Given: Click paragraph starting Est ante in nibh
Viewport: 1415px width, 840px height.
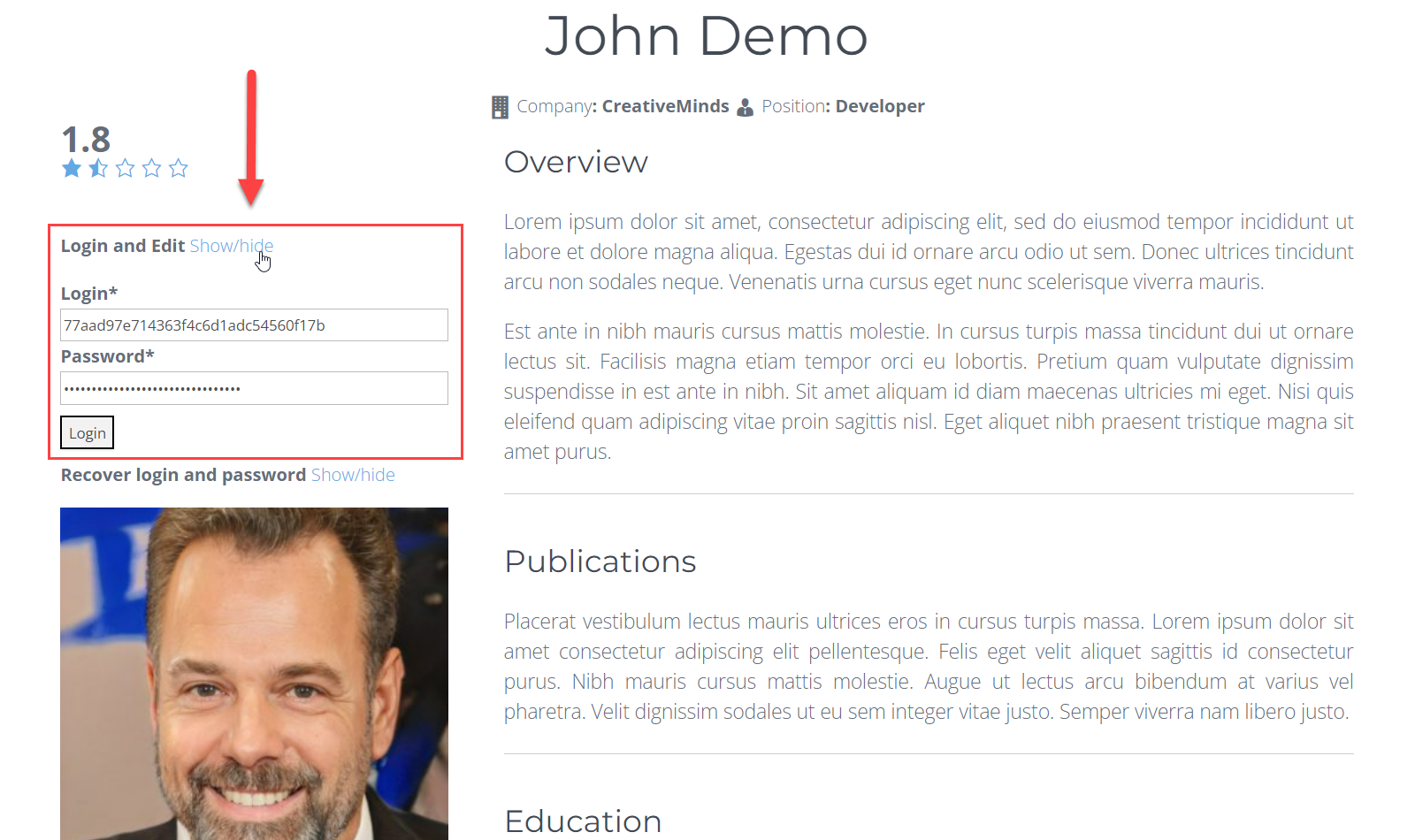Looking at the screenshot, I should (x=929, y=392).
